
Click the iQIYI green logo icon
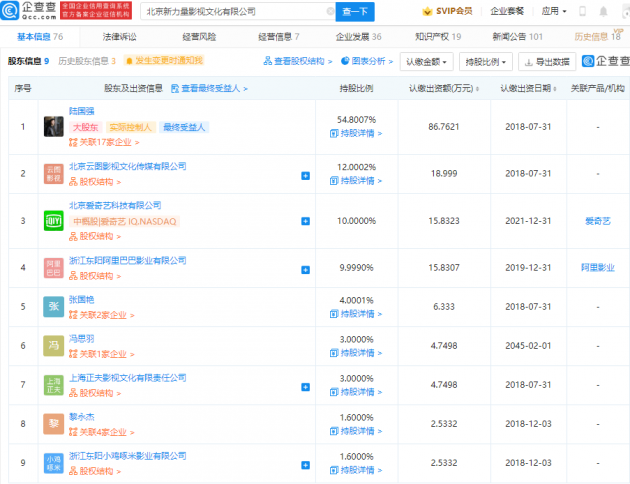pyautogui.click(x=53, y=221)
